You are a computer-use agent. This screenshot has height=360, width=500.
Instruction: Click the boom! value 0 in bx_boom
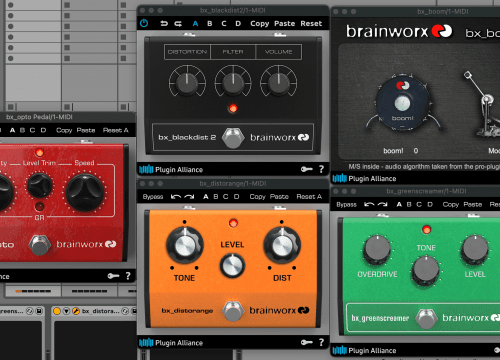point(416,151)
